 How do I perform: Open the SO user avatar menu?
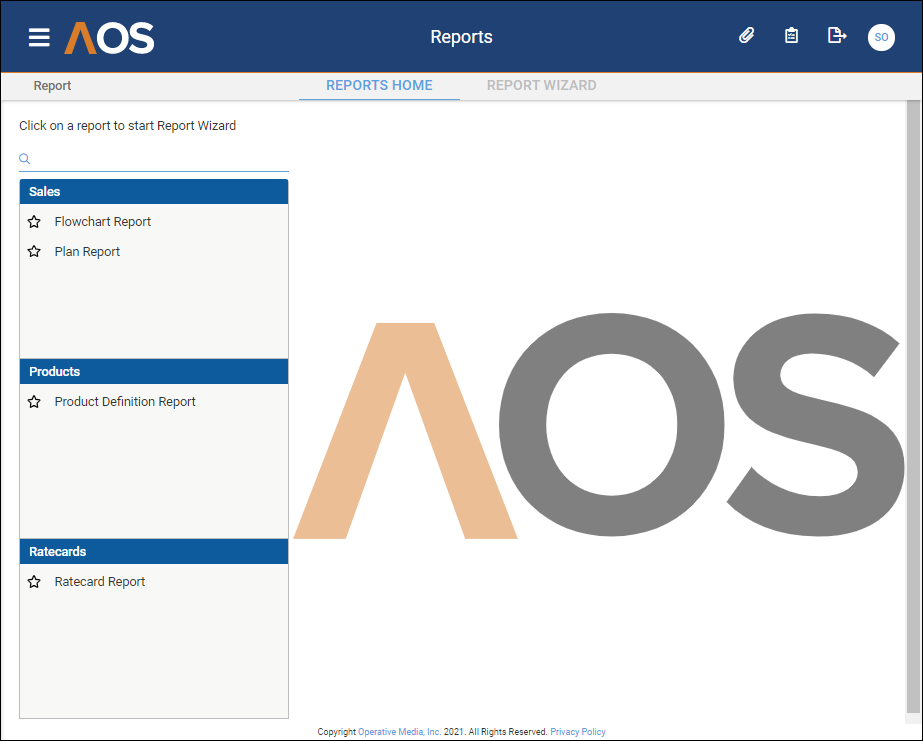[881, 37]
